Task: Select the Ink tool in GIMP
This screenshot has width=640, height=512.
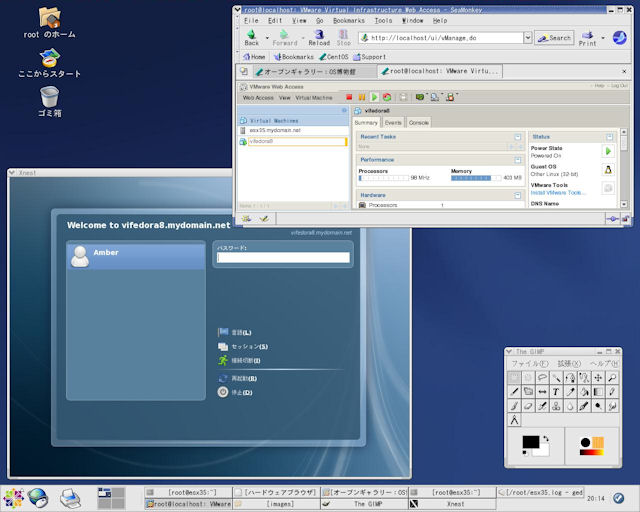Action: (584, 406)
